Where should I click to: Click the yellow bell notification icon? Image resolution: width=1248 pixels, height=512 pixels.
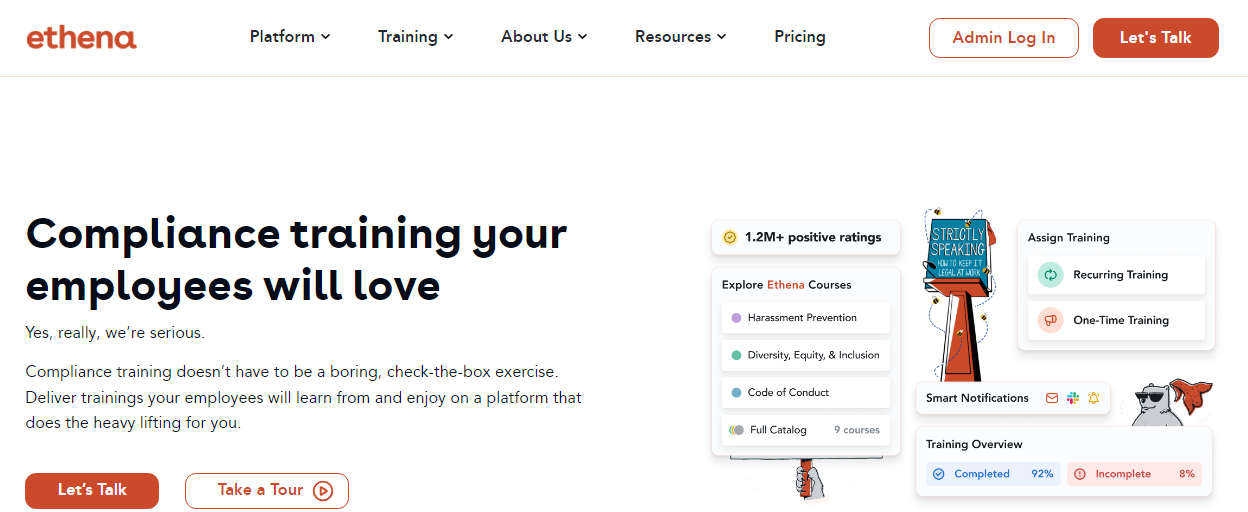[x=1094, y=398]
